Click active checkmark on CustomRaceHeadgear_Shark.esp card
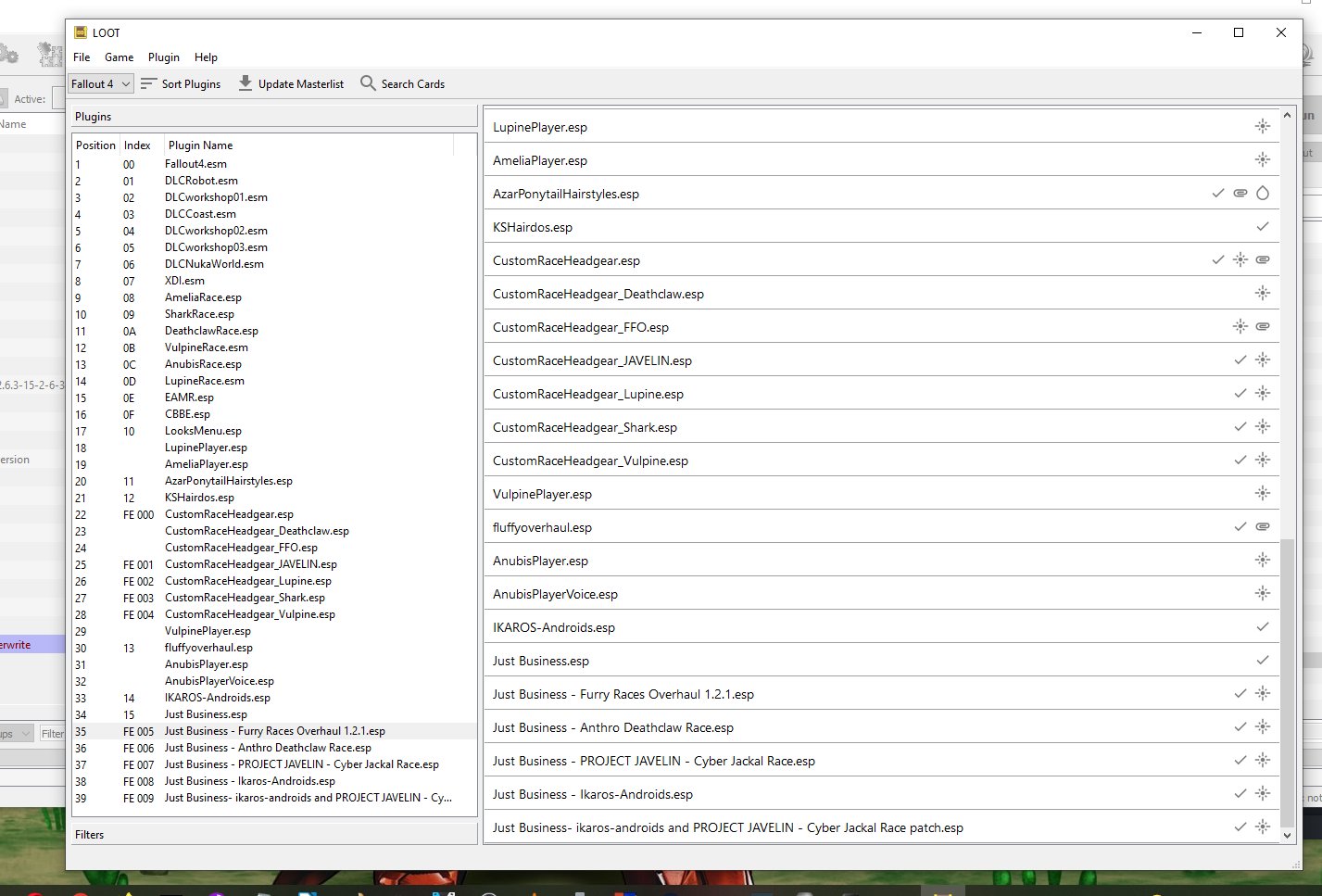This screenshot has height=896, width=1322. [1240, 426]
